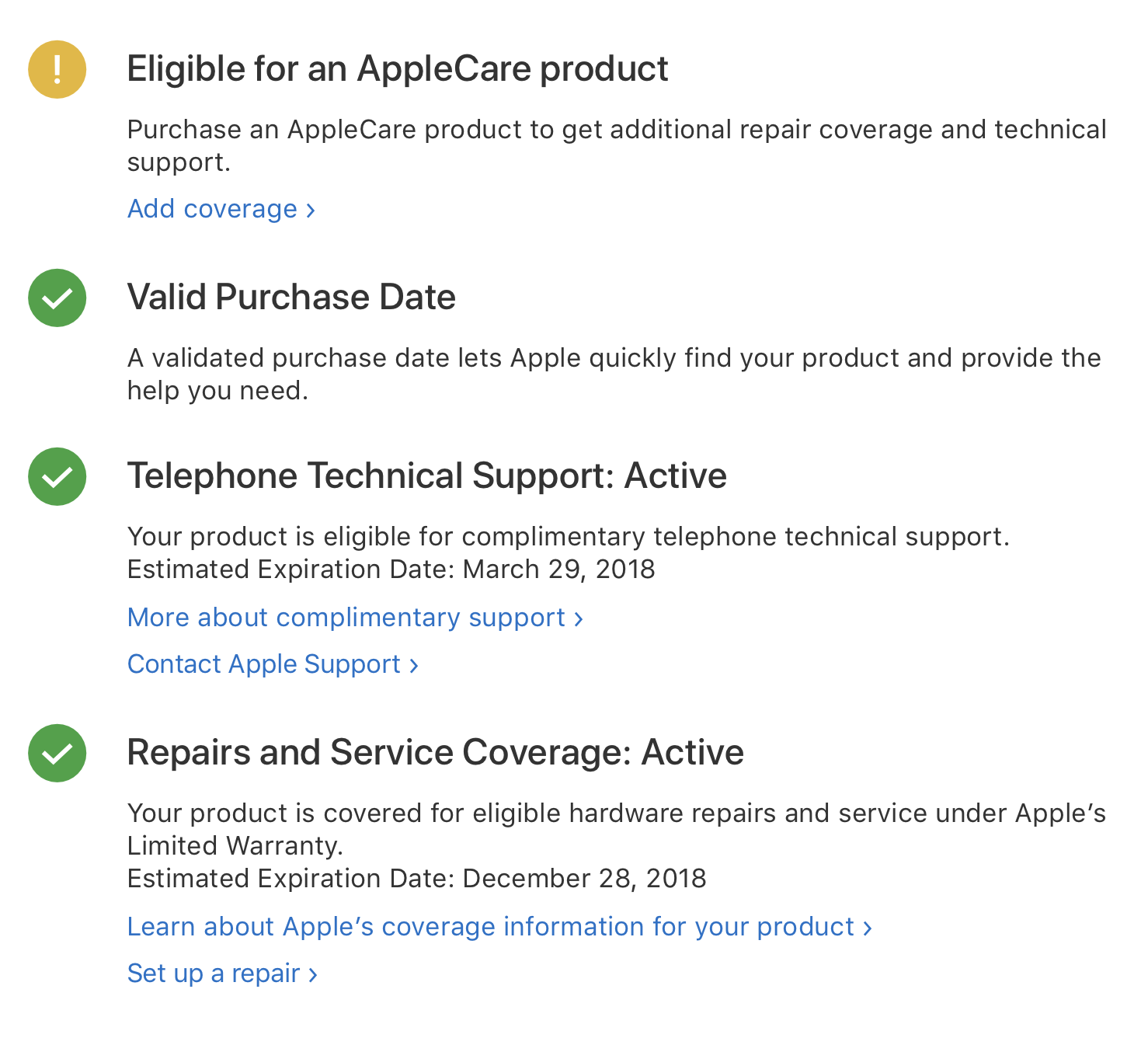This screenshot has height=1038, width=1148.
Task: Click the chevron after More about complimentary support
Action: coord(579,619)
